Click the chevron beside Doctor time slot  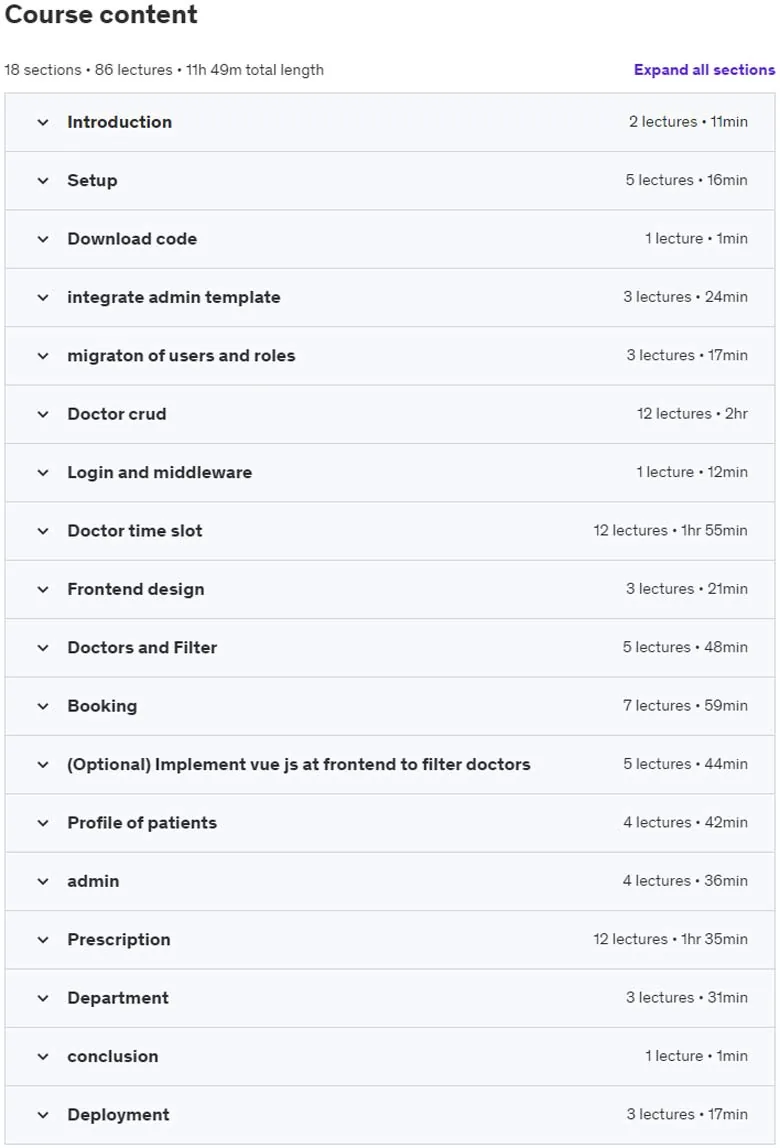point(43,531)
